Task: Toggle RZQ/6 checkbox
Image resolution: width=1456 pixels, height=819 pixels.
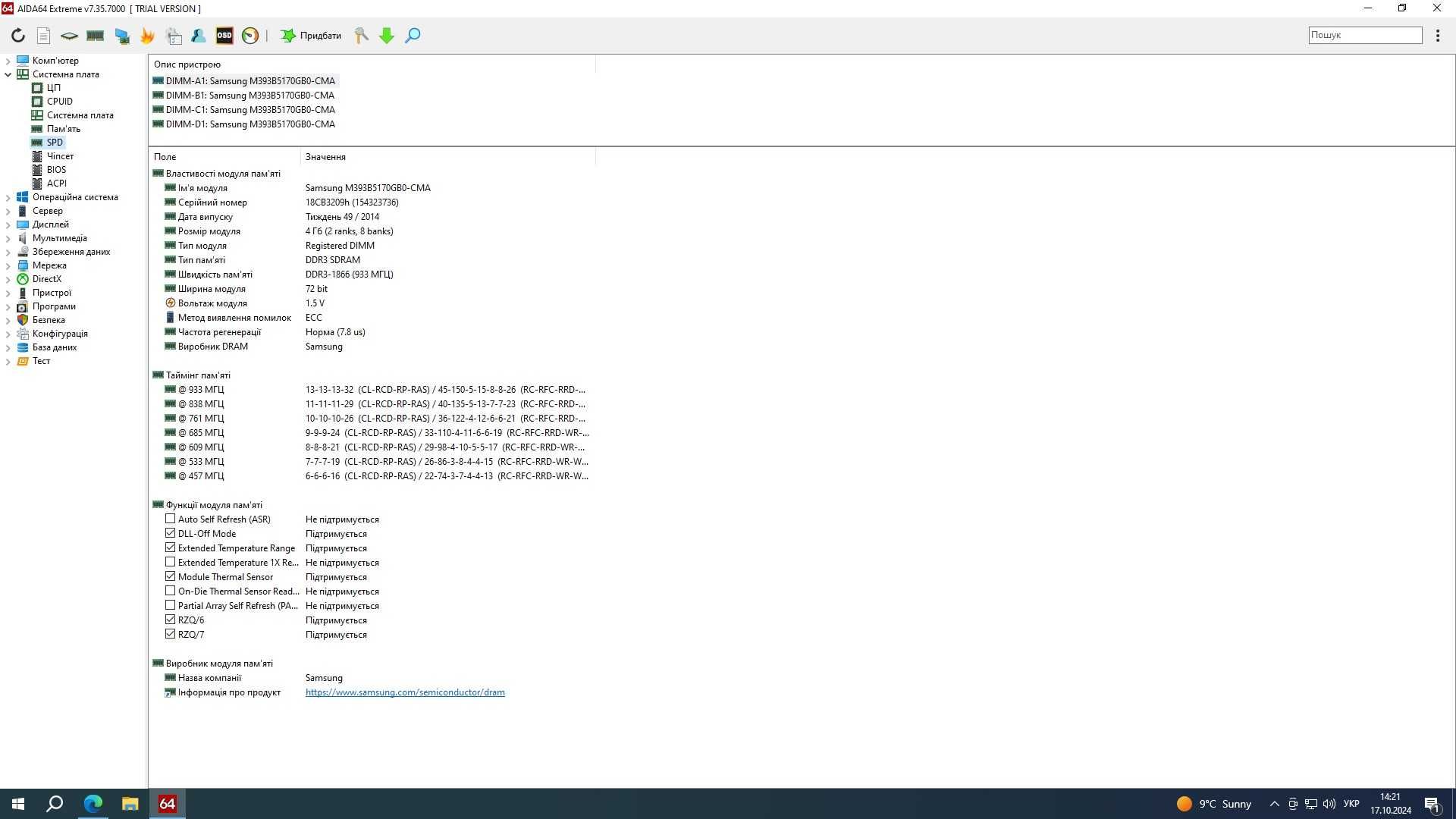Action: click(170, 620)
